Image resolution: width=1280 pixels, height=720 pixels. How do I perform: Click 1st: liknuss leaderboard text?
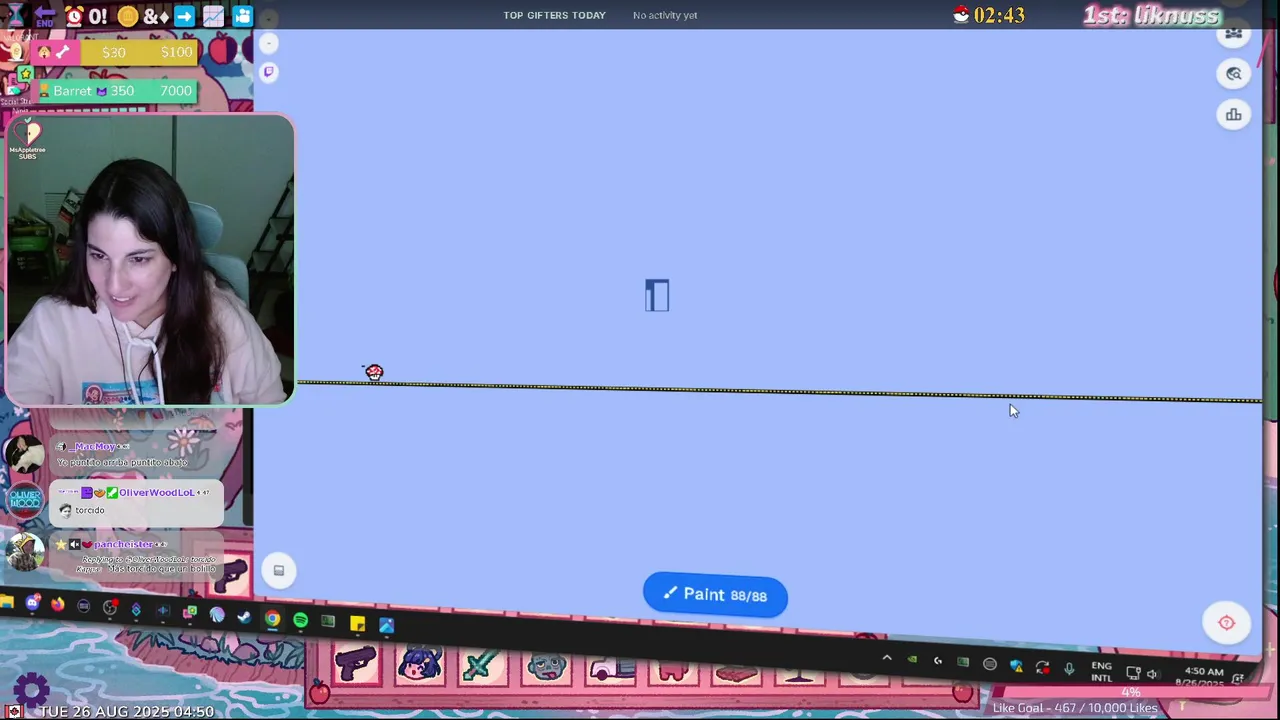[x=1152, y=15]
